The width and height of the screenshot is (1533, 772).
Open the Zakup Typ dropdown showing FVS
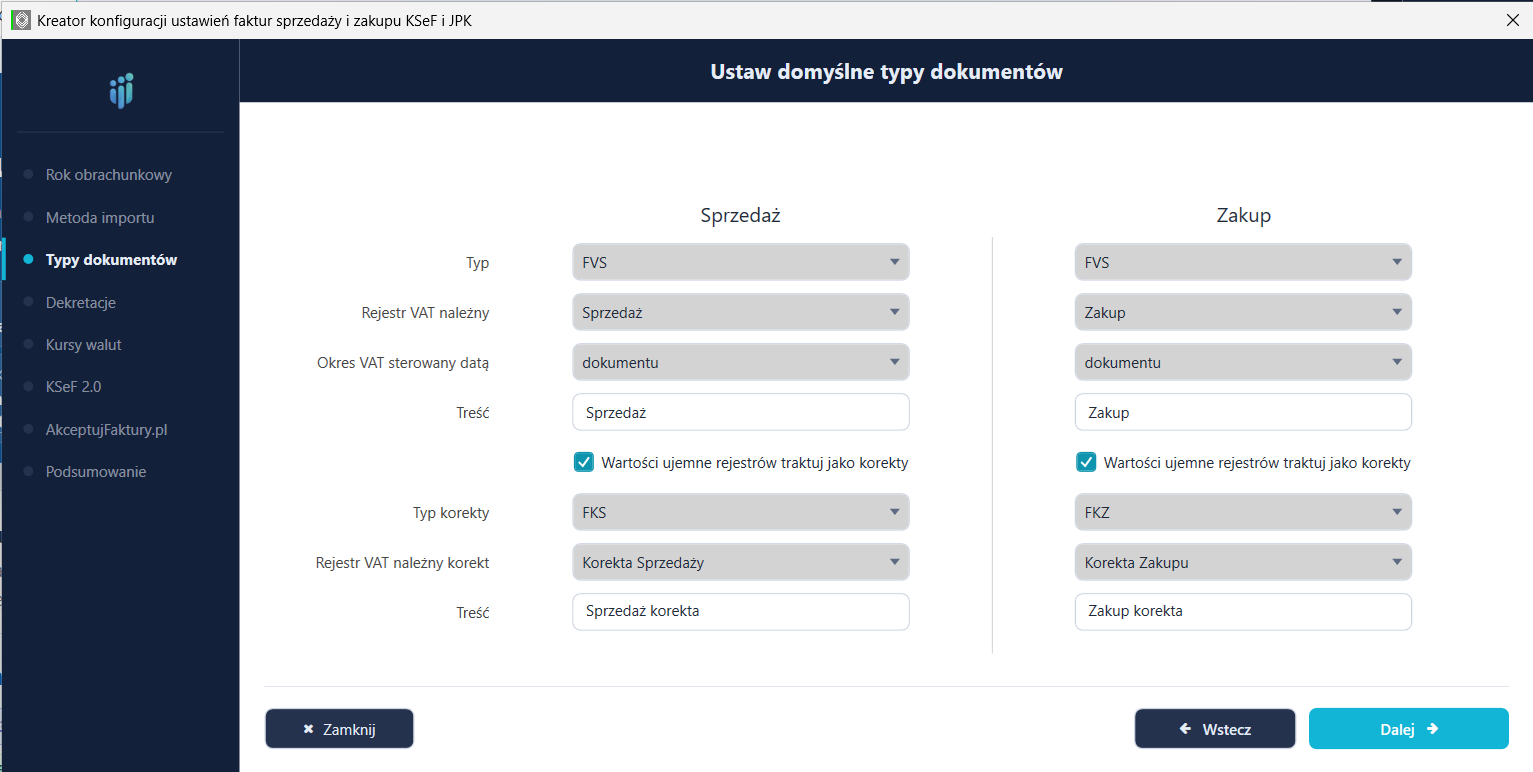[1243, 262]
